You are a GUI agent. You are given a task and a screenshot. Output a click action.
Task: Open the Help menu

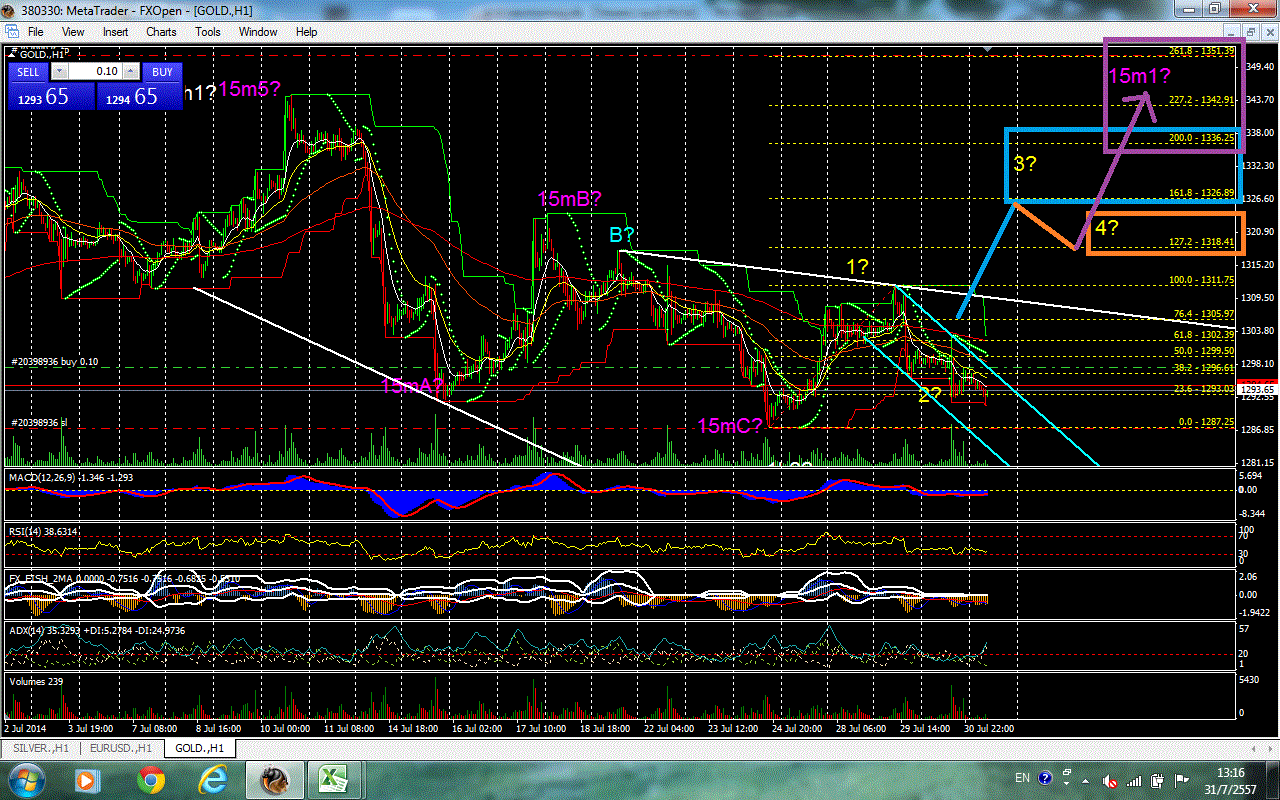tap(306, 31)
